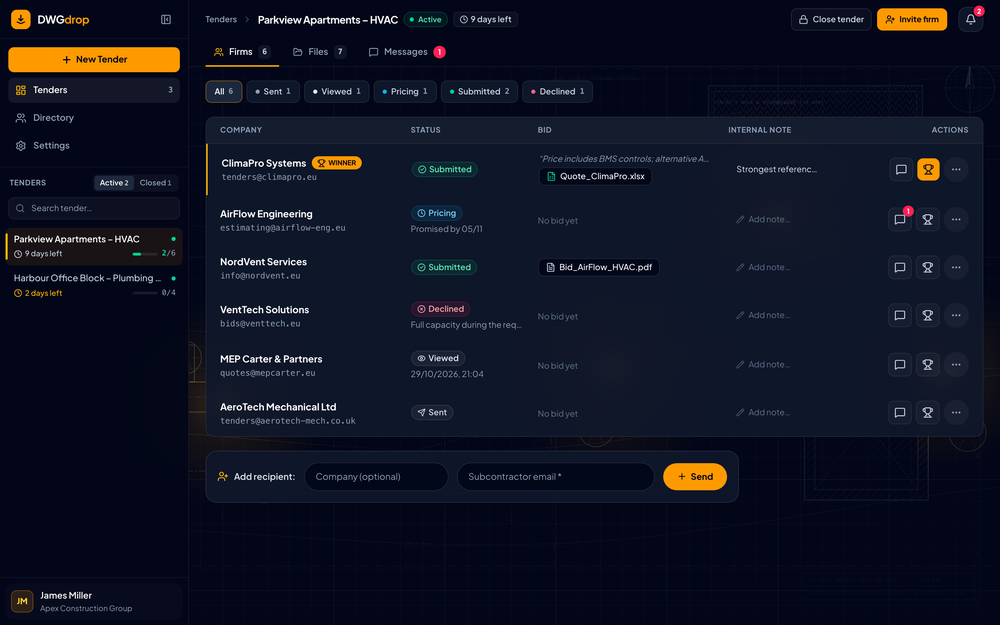The height and width of the screenshot is (625, 1000).
Task: Switch to the Files tab
Action: click(x=319, y=52)
